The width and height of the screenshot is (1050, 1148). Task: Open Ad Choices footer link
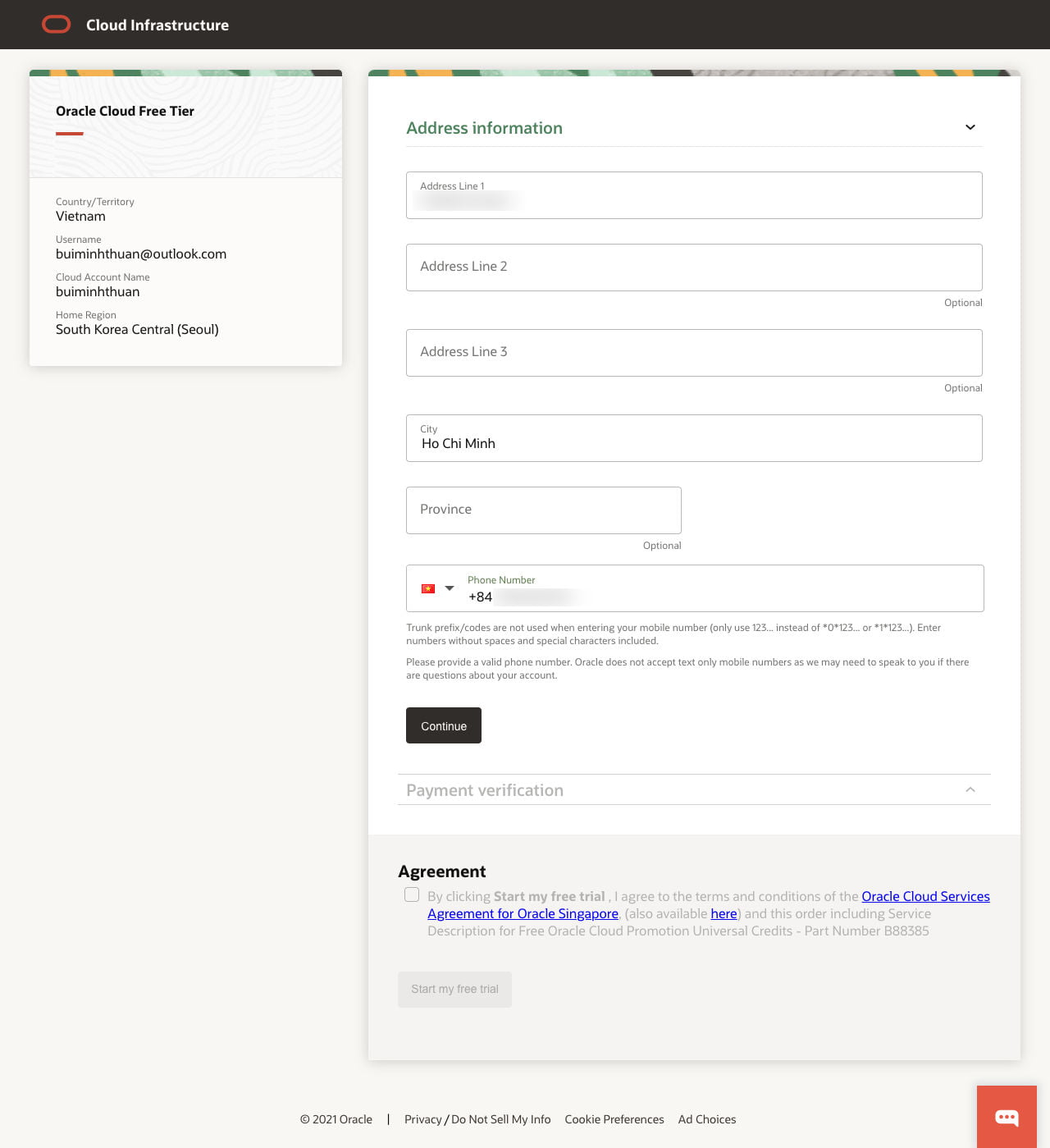707,1119
